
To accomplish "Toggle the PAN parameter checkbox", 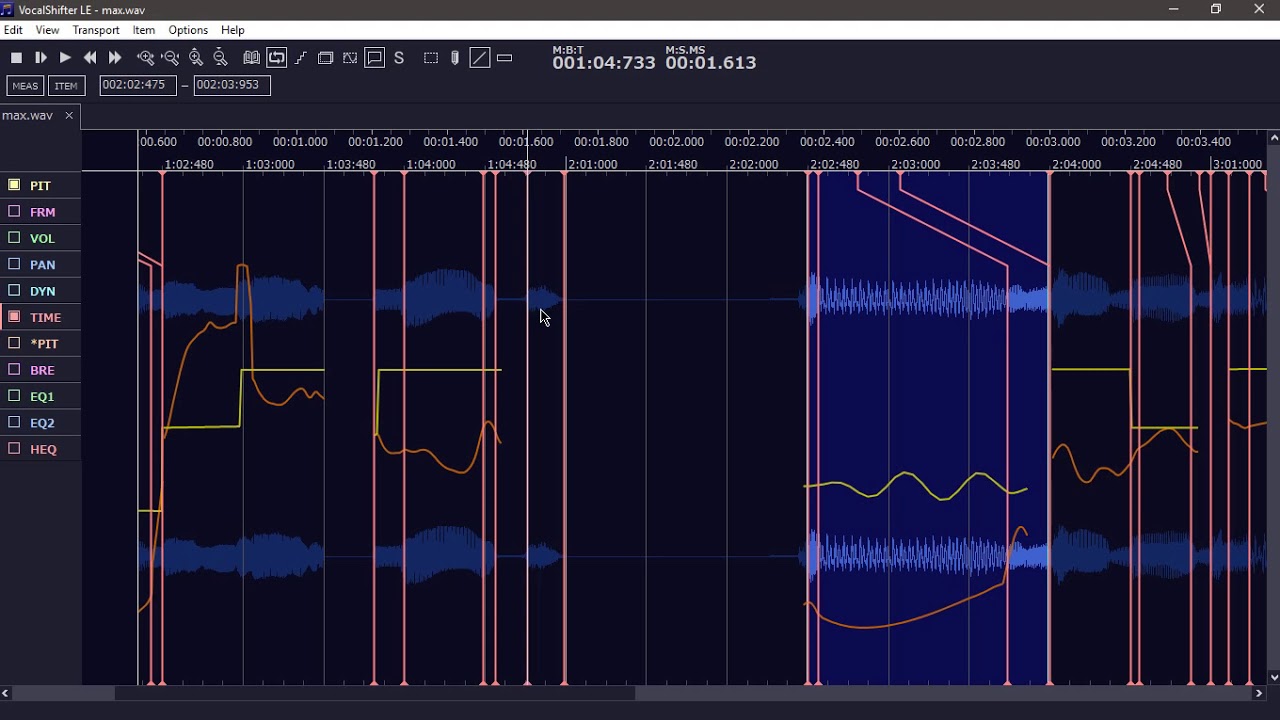I will click(x=14, y=264).
